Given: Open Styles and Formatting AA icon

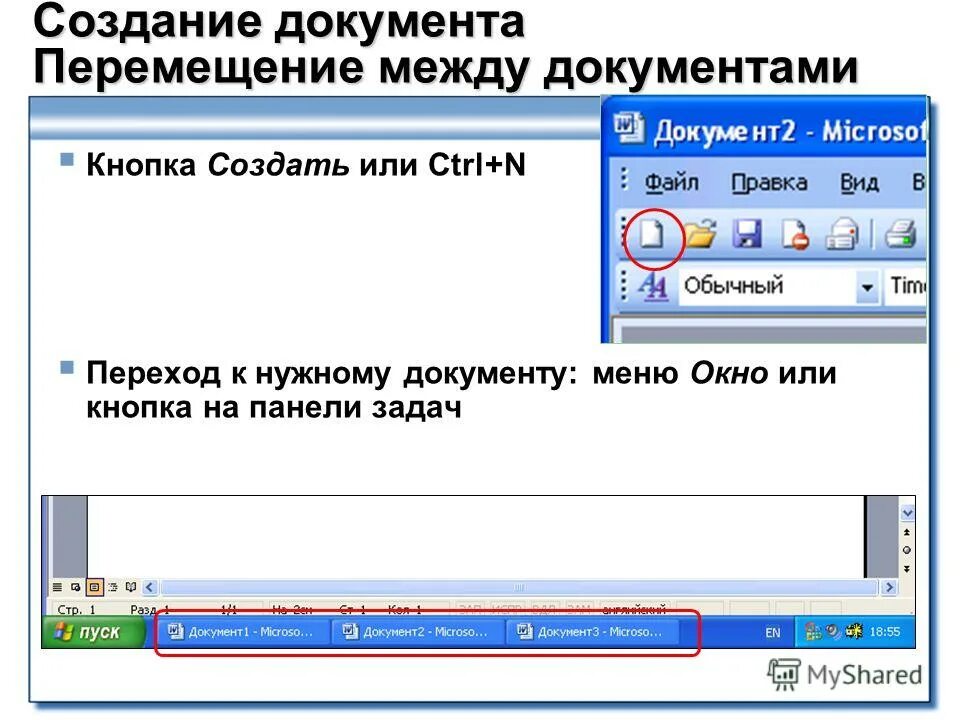Looking at the screenshot, I should coord(653,287).
